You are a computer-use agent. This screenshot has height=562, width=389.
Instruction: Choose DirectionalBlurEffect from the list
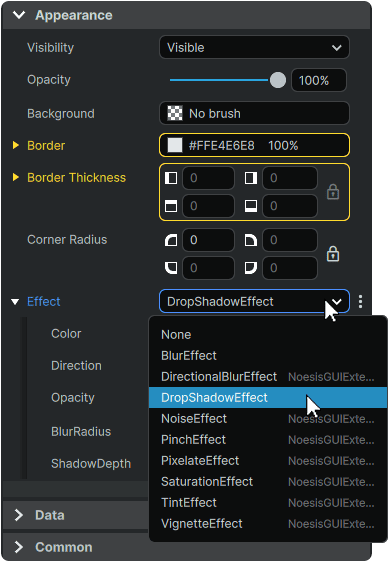[268, 376]
